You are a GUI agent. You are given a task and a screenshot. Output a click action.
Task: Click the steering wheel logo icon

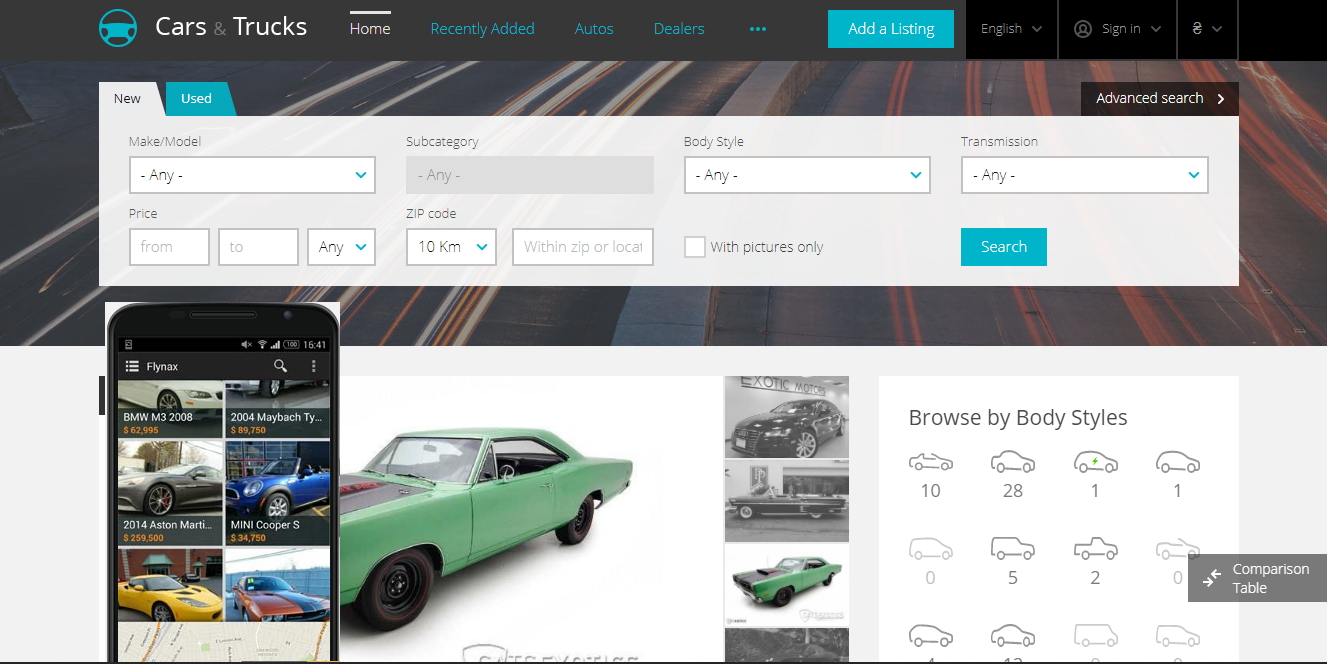pyautogui.click(x=118, y=28)
